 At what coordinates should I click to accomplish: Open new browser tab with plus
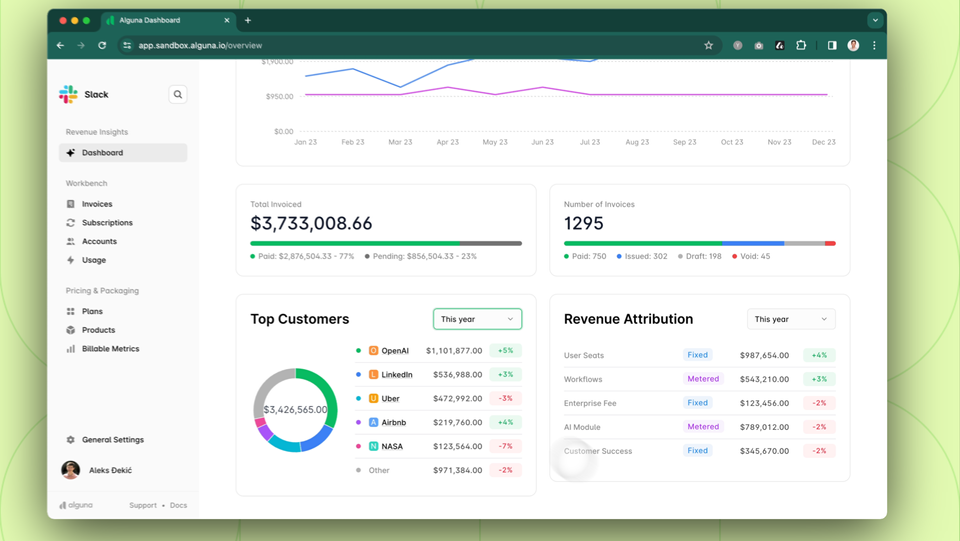tap(248, 20)
